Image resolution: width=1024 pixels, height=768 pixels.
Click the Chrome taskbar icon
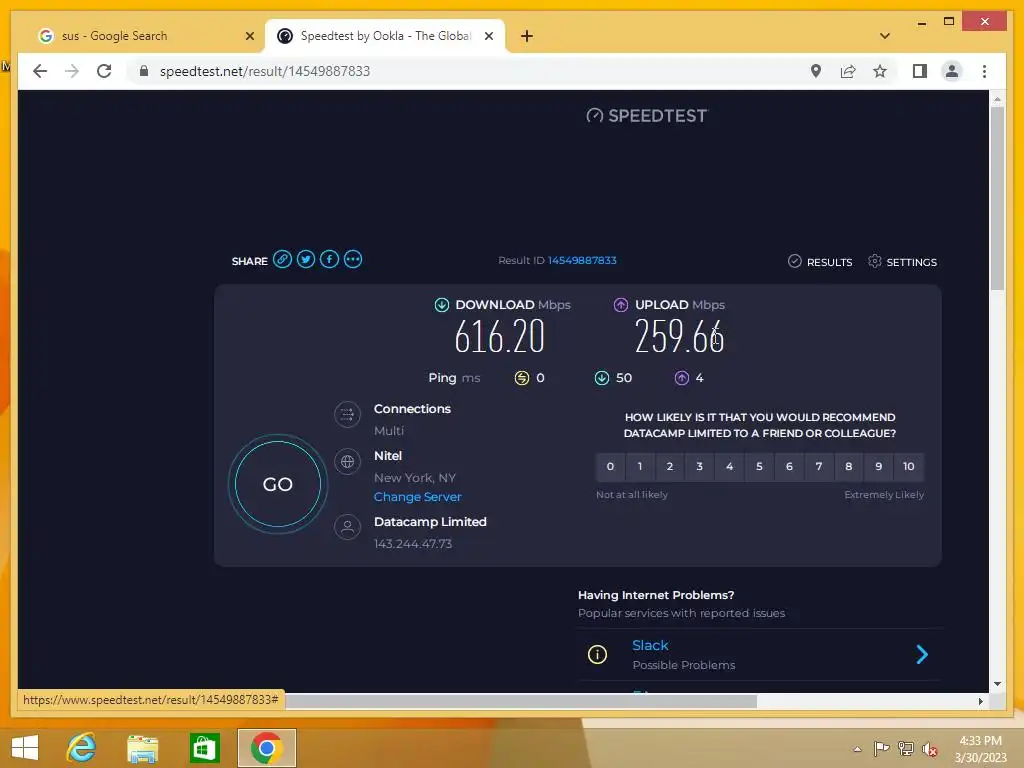click(266, 748)
